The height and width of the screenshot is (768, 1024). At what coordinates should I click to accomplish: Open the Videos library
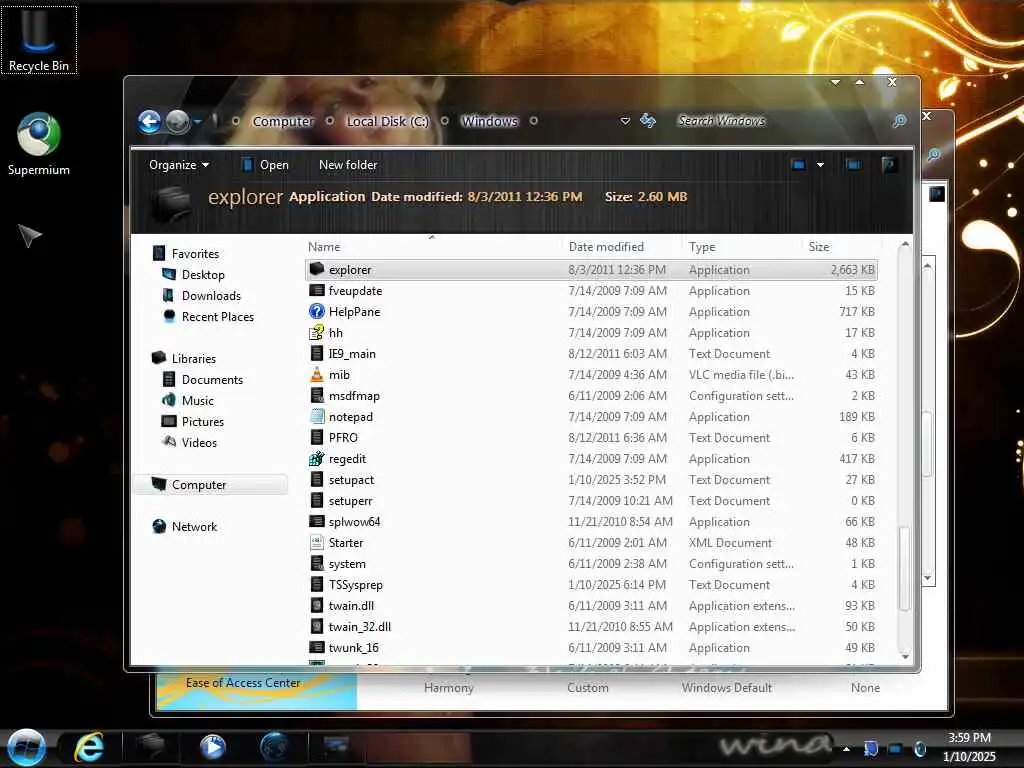(x=199, y=443)
